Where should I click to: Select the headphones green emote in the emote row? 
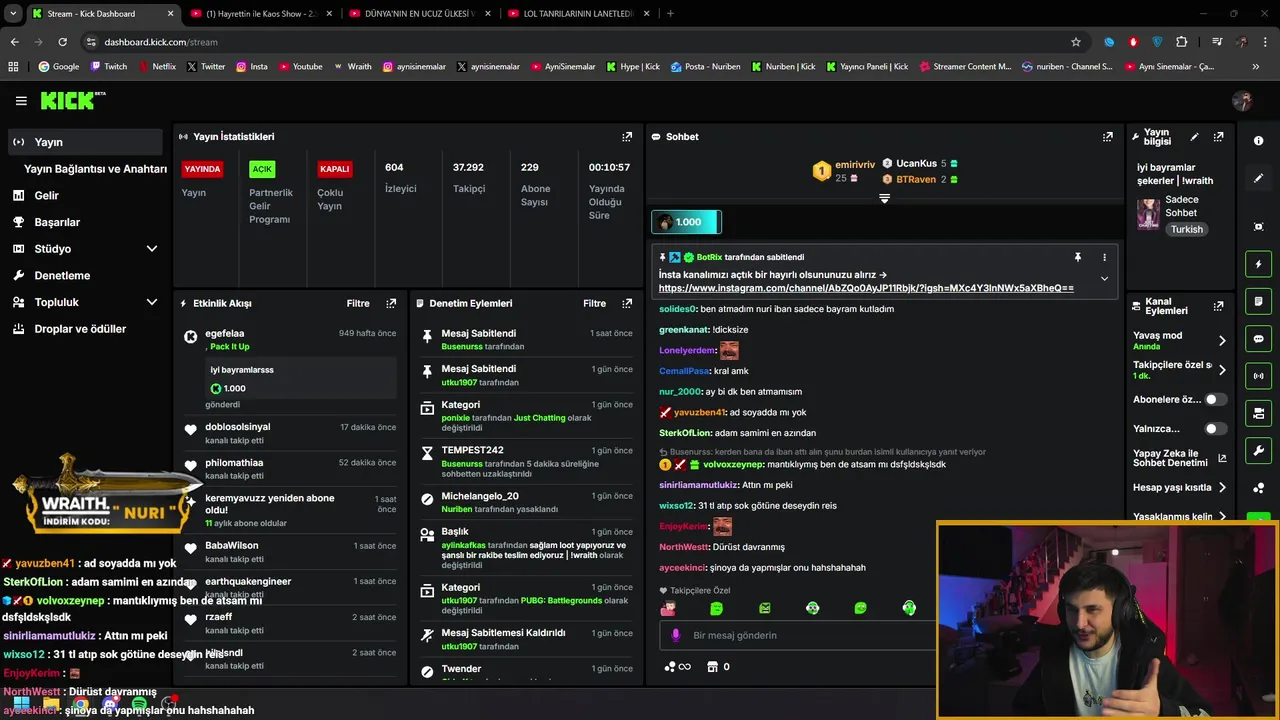[x=909, y=608]
